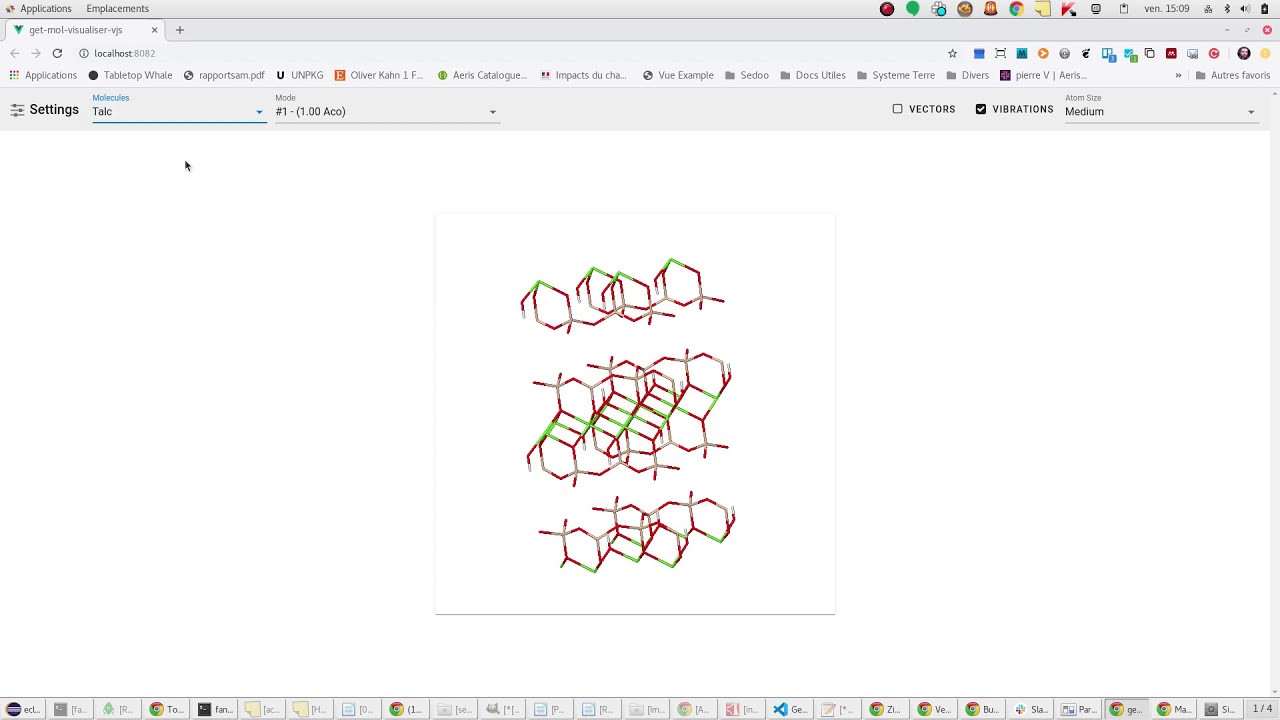Click the red Mendeley extension icon
1280x720 pixels.
[1171, 53]
